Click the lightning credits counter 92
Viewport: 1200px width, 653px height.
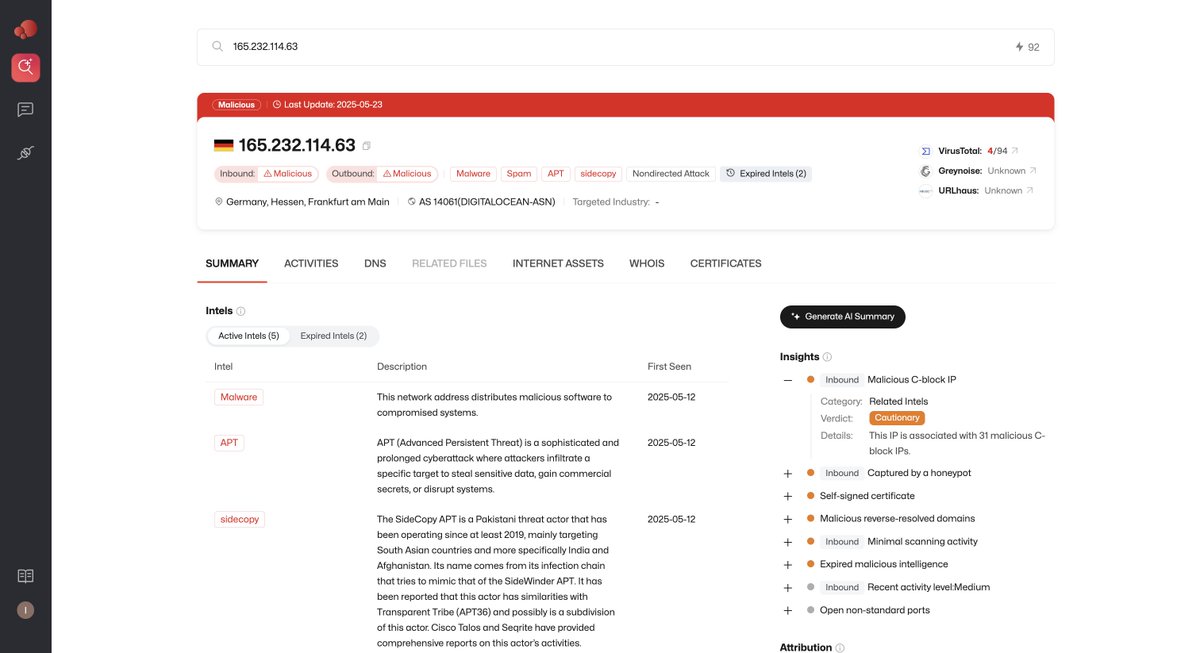click(1027, 47)
